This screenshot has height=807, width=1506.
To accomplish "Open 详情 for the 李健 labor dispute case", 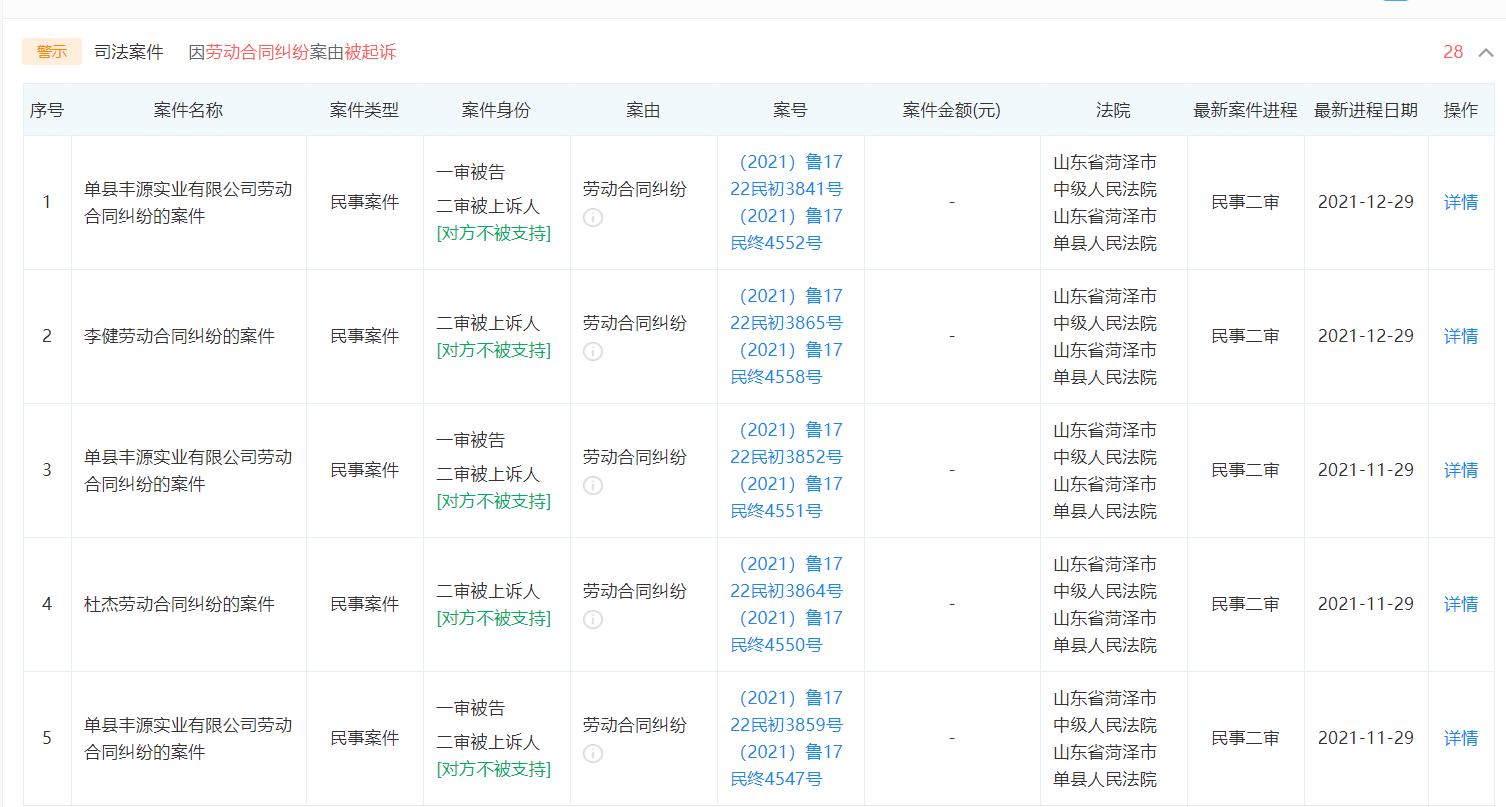I will tap(1460, 336).
